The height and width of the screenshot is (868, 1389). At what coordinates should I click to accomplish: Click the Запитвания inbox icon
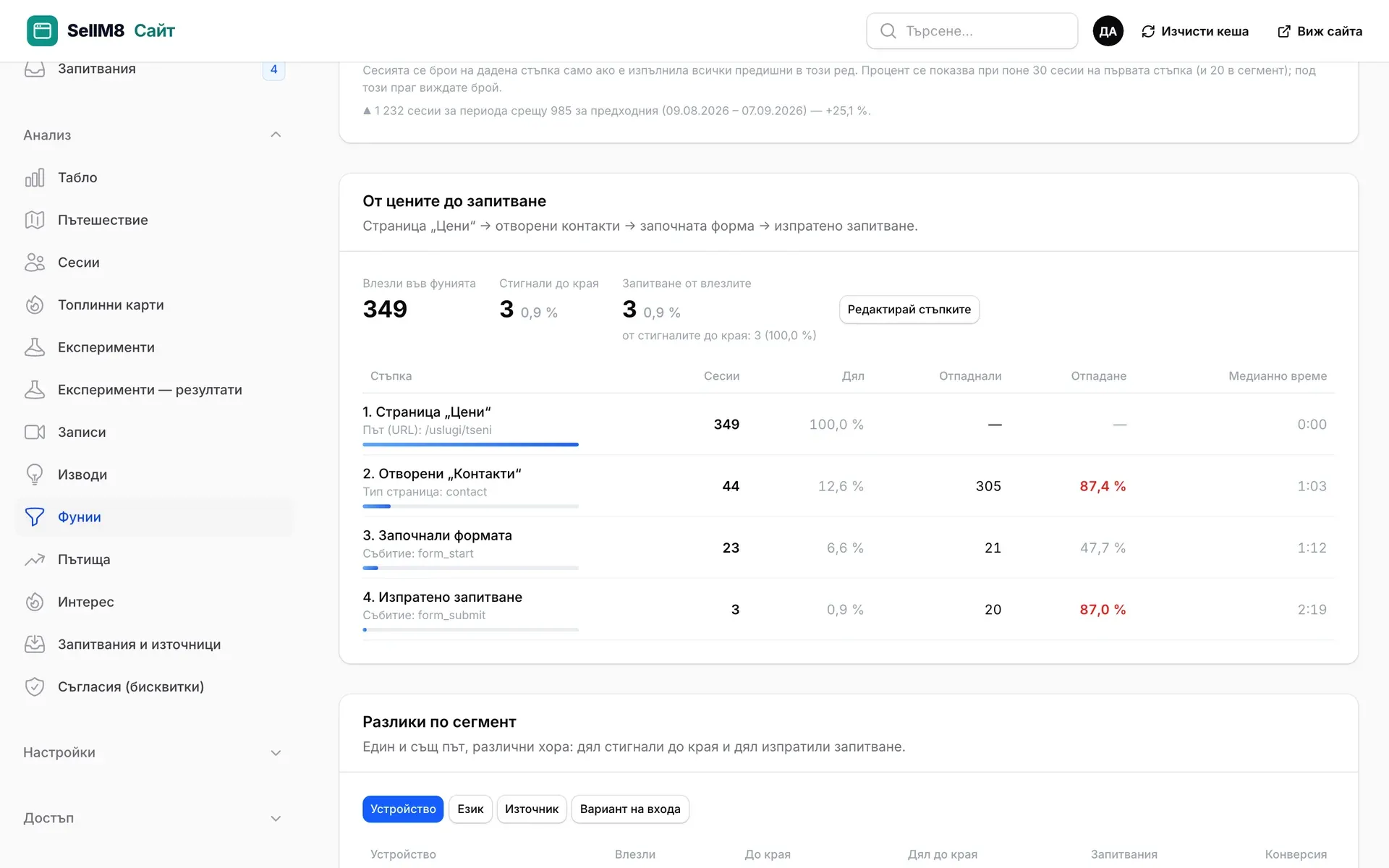pos(35,69)
